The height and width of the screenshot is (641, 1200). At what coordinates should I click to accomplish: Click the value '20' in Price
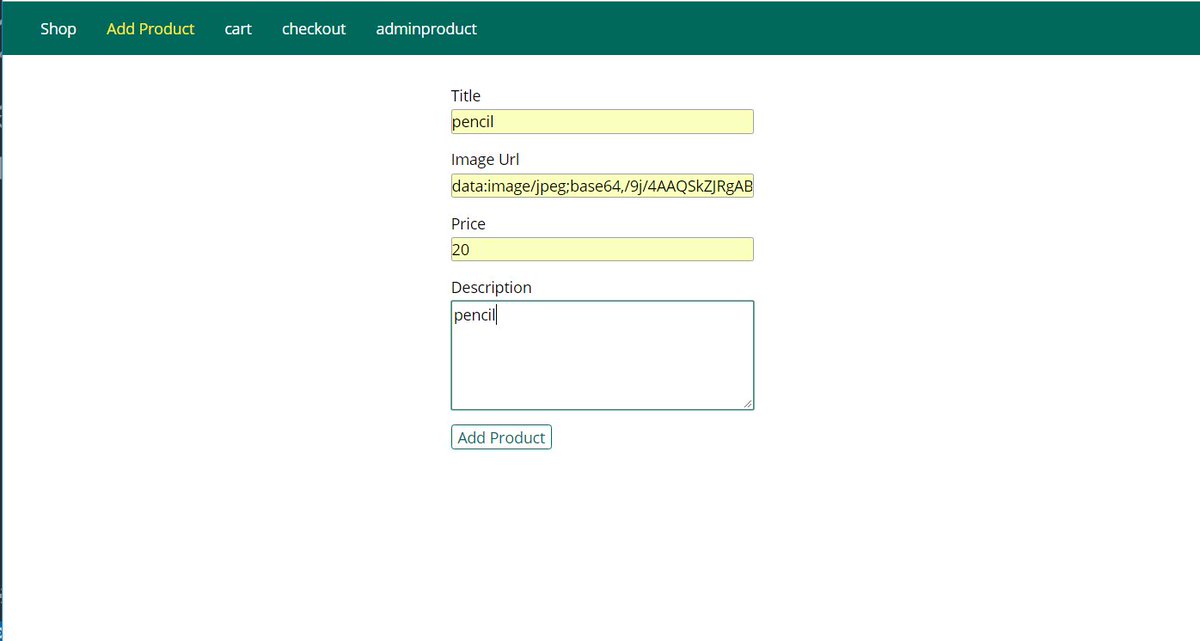(x=461, y=249)
